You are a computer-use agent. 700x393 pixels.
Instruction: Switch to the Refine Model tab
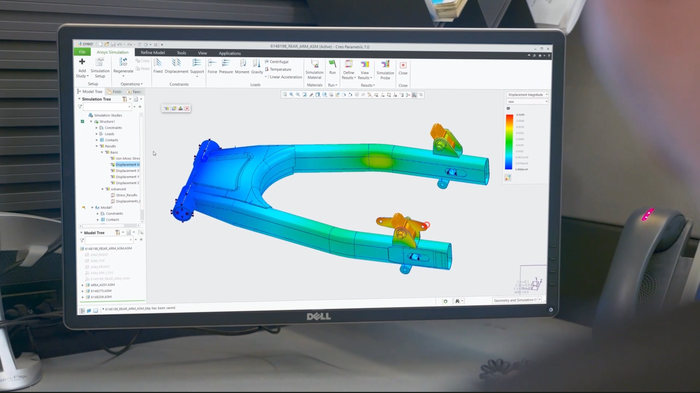click(x=153, y=53)
